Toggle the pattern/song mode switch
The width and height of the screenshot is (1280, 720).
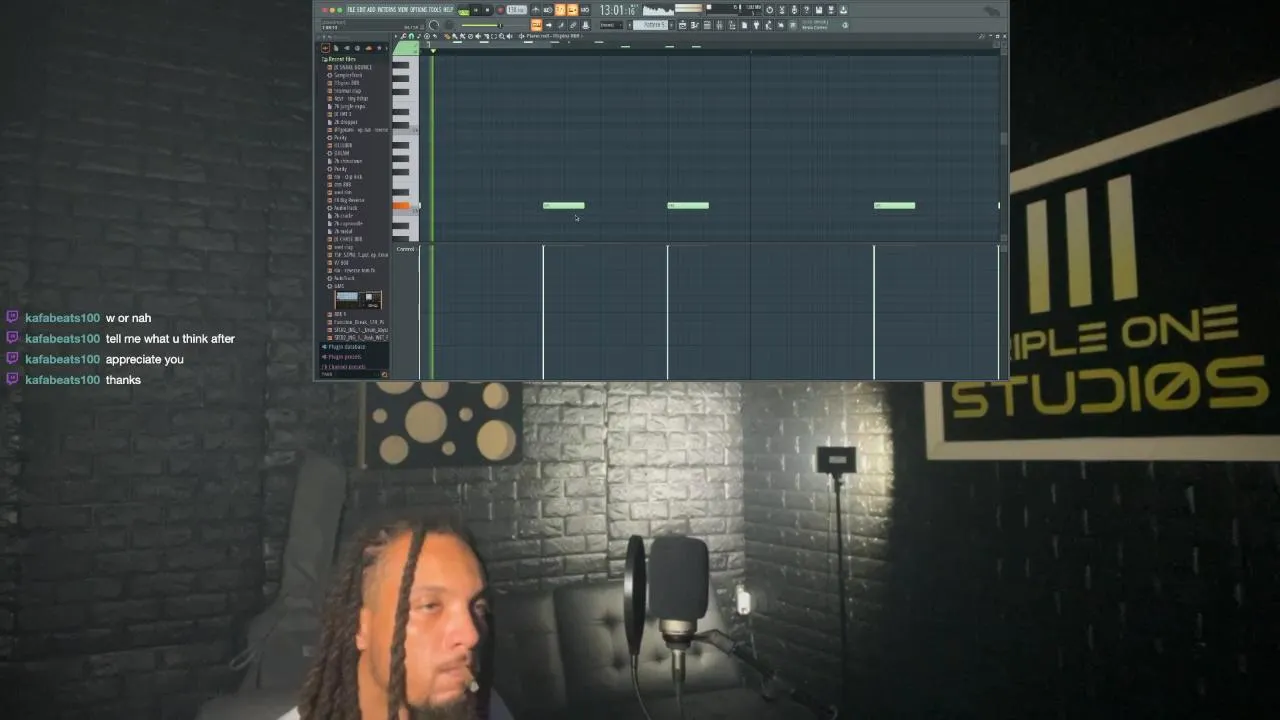[464, 11]
